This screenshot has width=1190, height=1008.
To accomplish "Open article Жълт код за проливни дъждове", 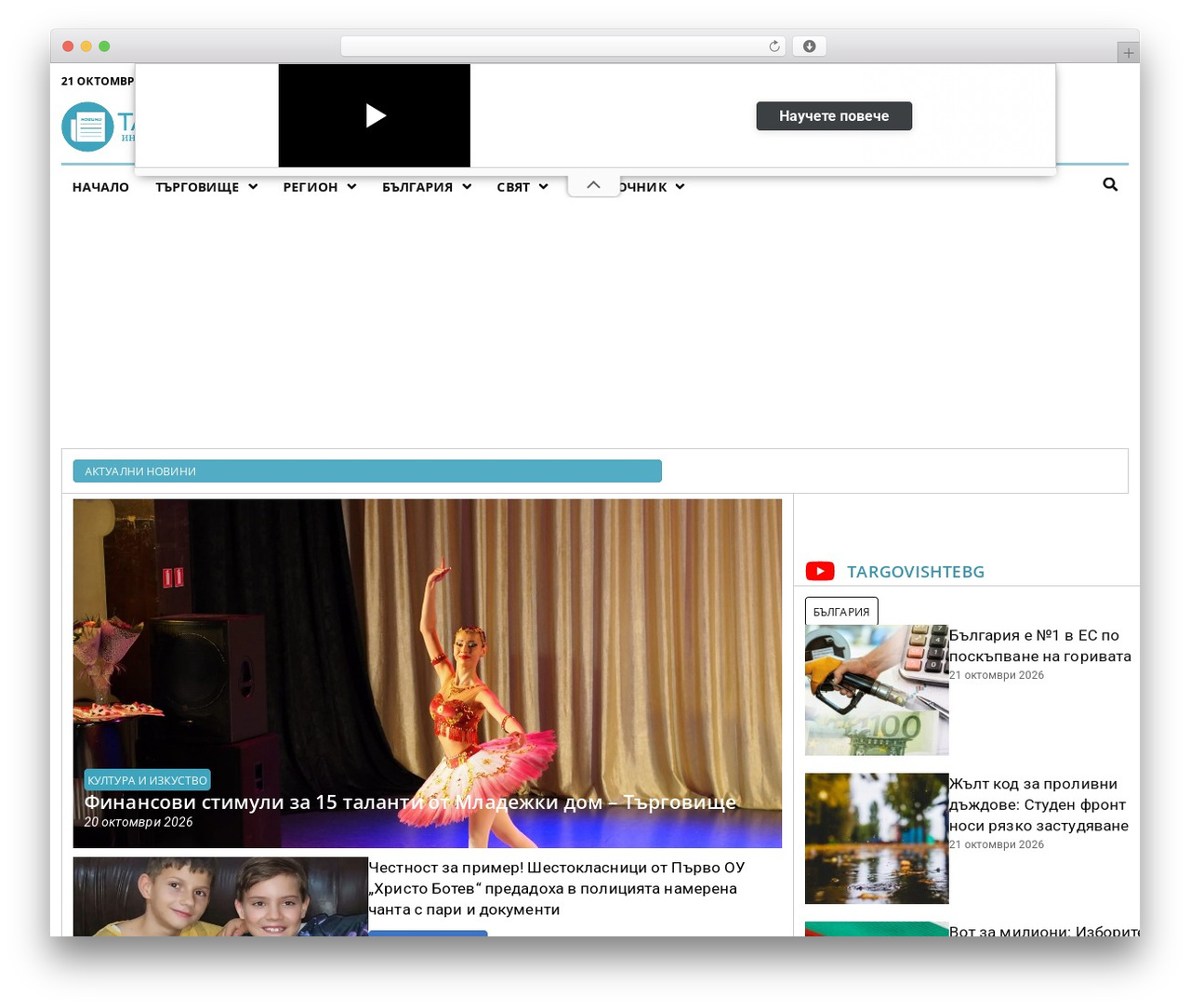I will tap(1038, 804).
